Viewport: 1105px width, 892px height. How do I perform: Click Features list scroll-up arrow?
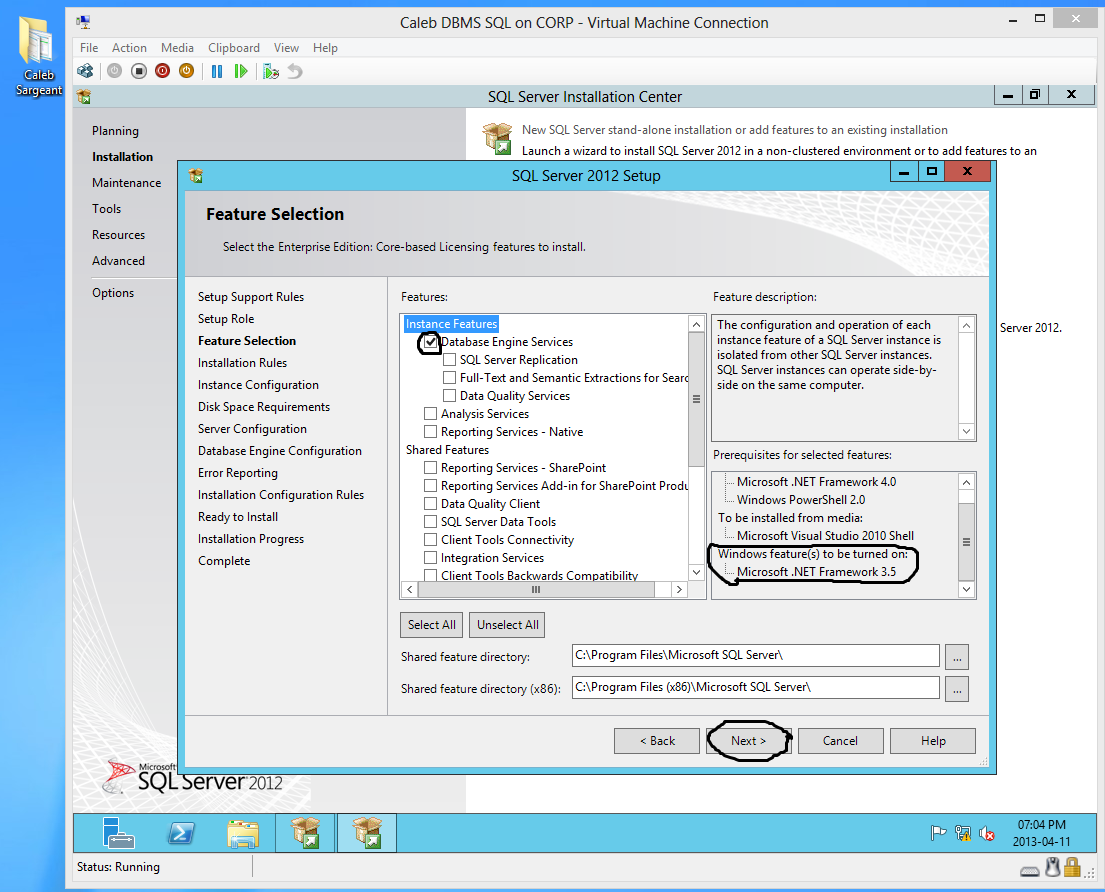click(x=696, y=324)
